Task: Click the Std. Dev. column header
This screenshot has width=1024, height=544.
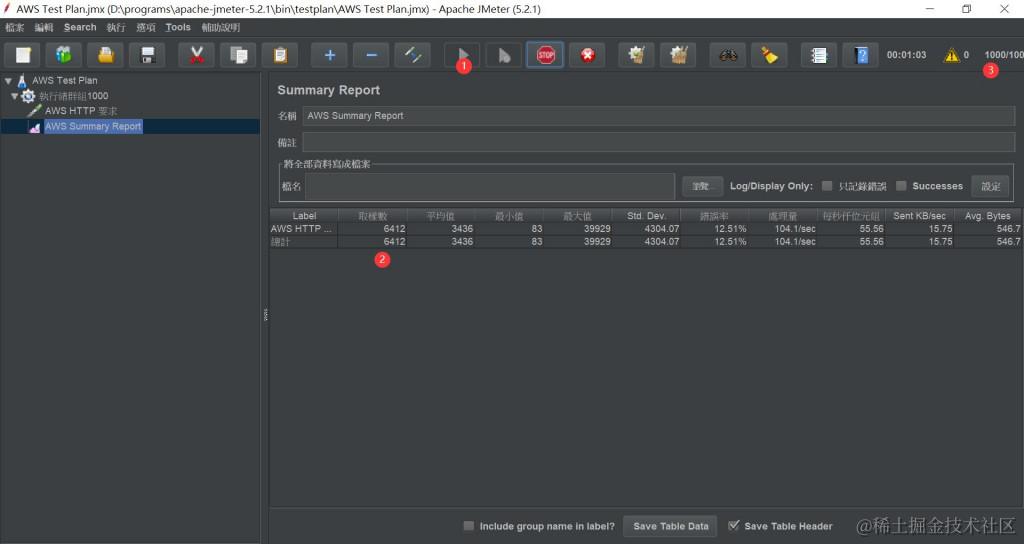Action: click(x=646, y=216)
